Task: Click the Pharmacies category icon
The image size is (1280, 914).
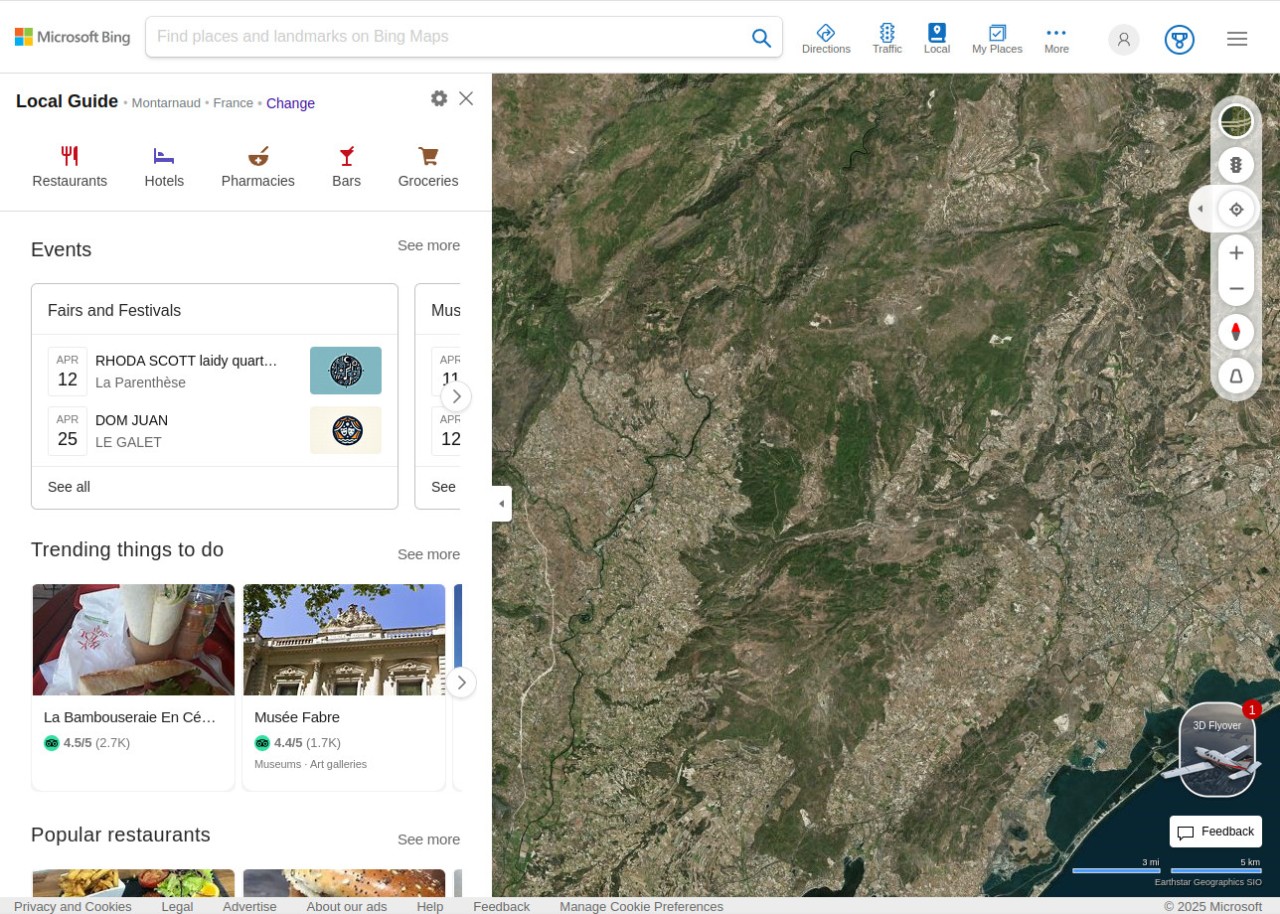Action: click(258, 165)
